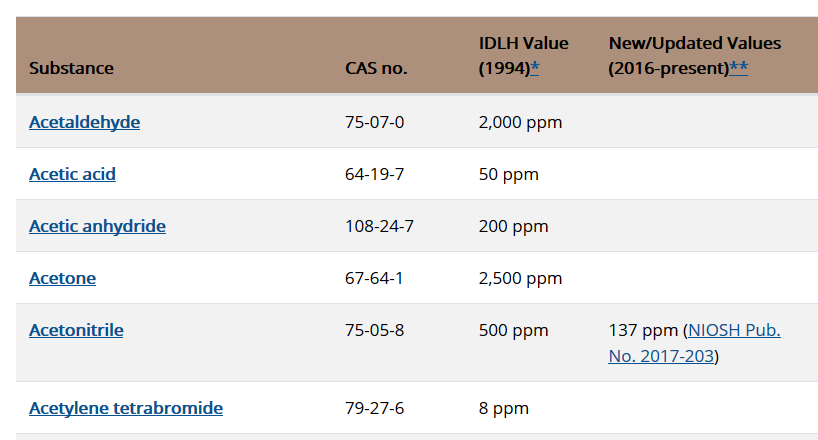The width and height of the screenshot is (818, 440).
Task: Click CAS number 79-27-6
Action: coord(374,408)
